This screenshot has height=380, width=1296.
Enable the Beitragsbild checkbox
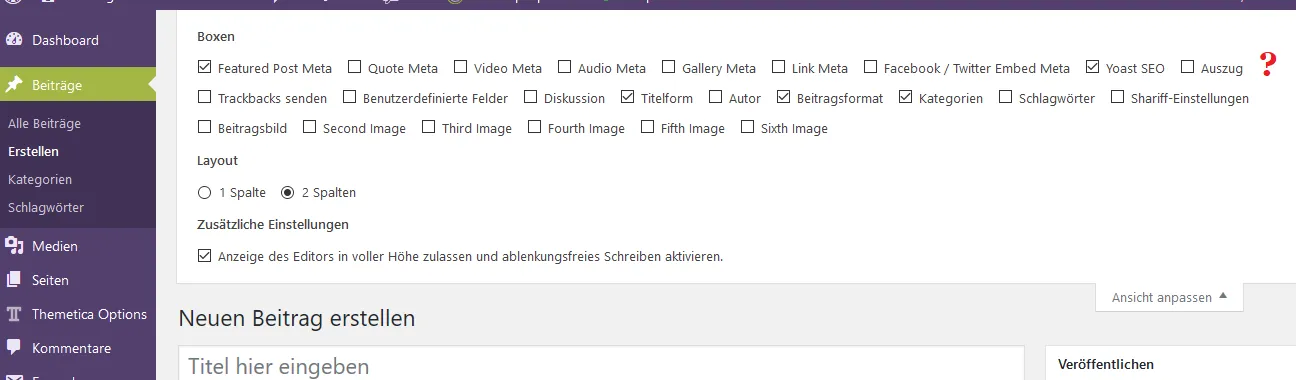(x=205, y=128)
